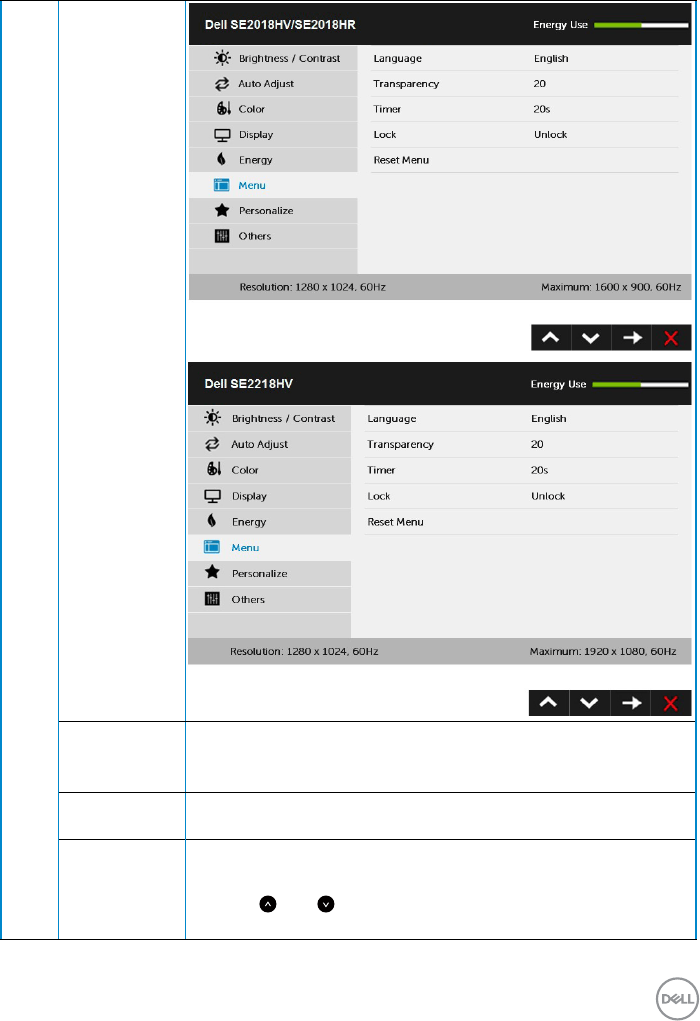Click down arrow button under SE2218HV menu
The height and width of the screenshot is (1021, 700).
[x=589, y=703]
